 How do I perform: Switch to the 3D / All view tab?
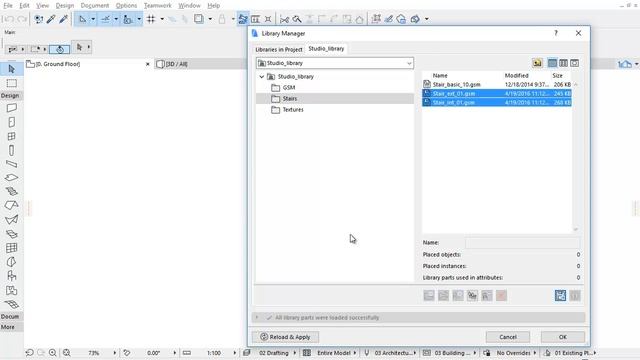[177, 64]
